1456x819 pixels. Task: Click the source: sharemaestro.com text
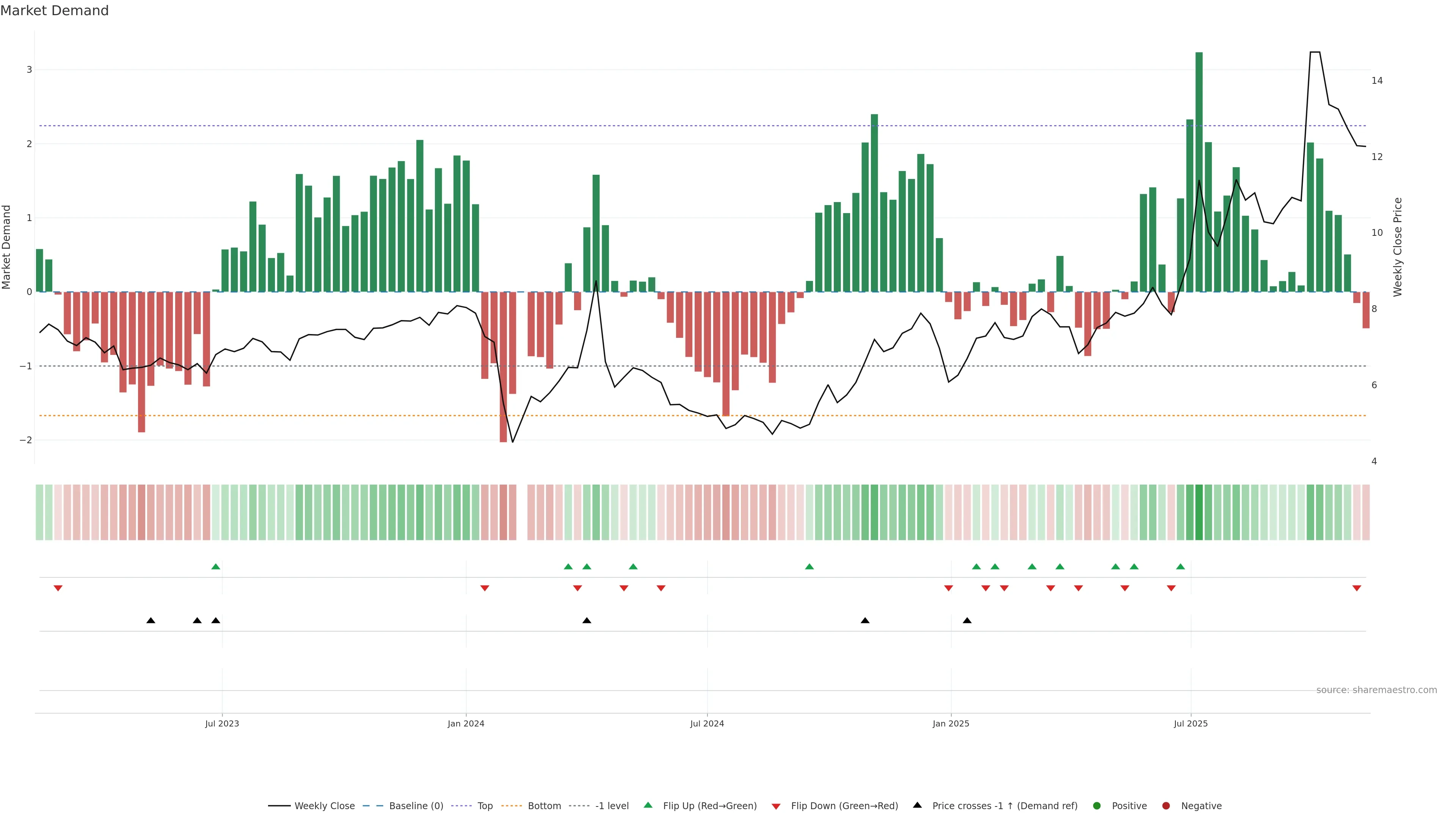pyautogui.click(x=1376, y=690)
